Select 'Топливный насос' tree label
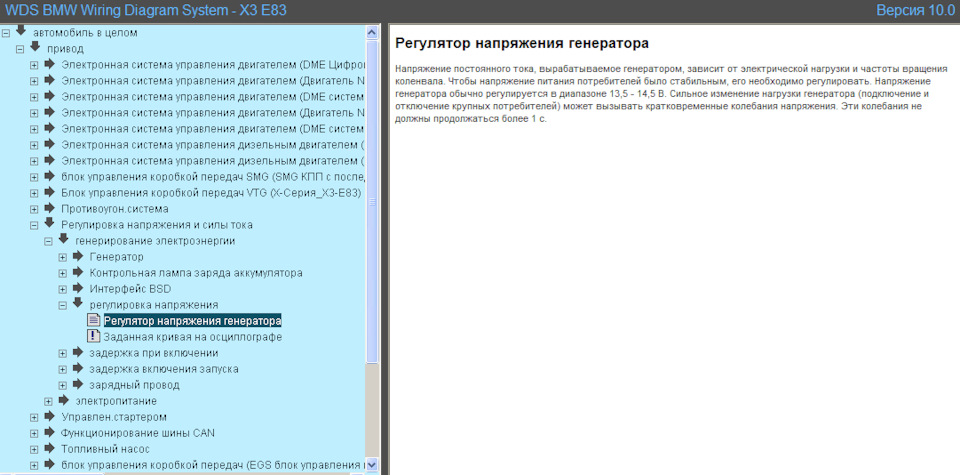 point(105,449)
